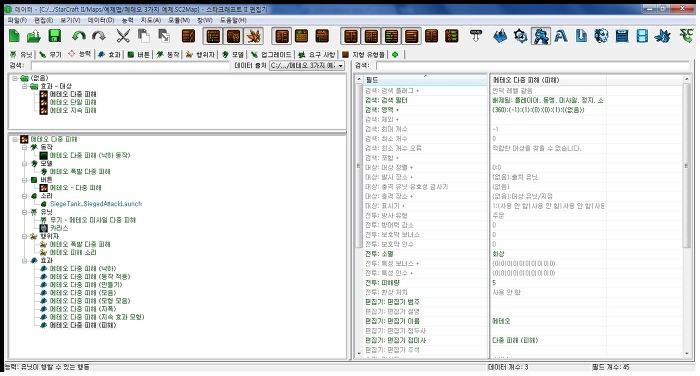Open the 모듈(M) menu
The height and width of the screenshot is (376, 700).
click(x=179, y=20)
